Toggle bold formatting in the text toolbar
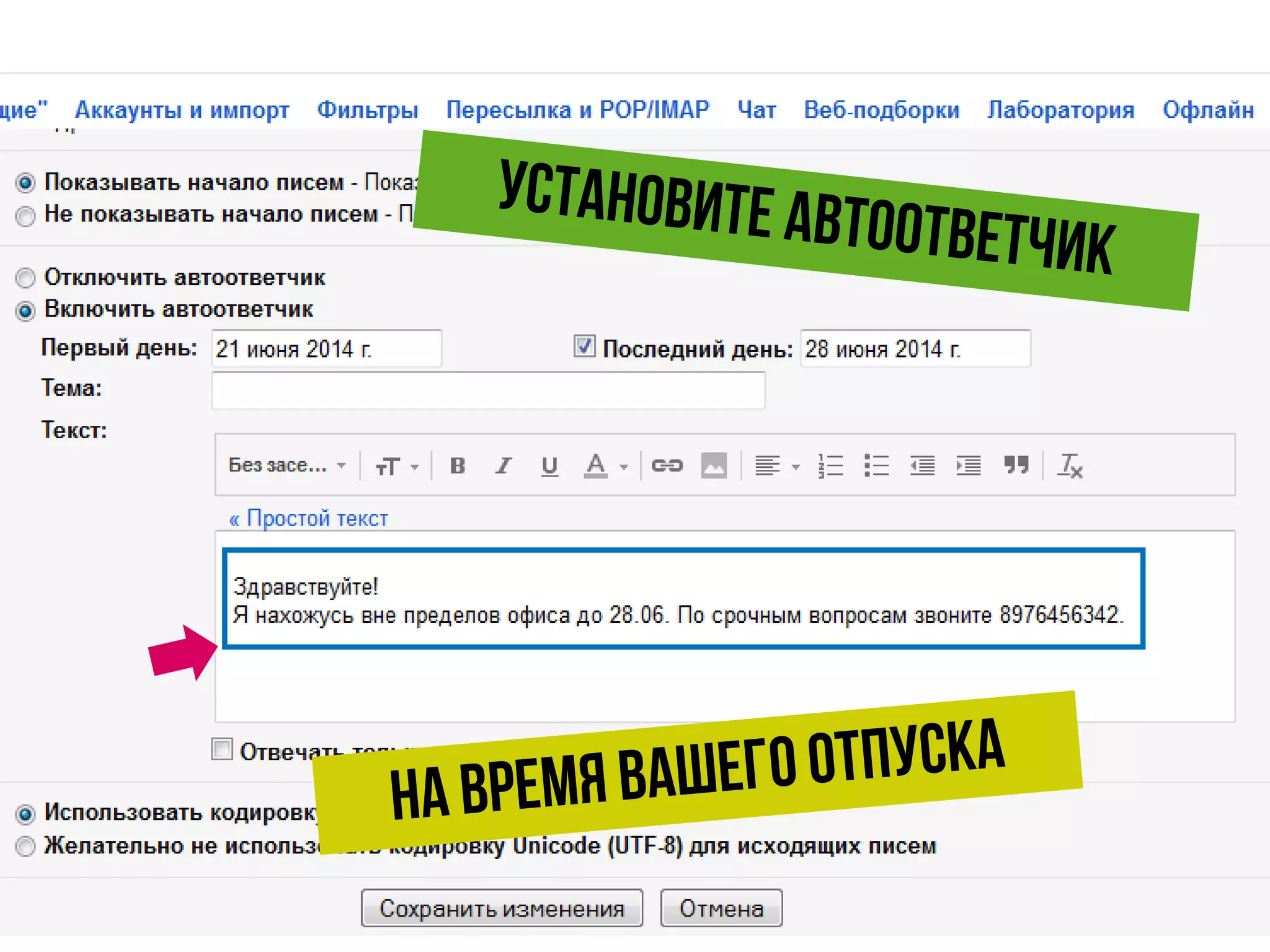 [458, 465]
